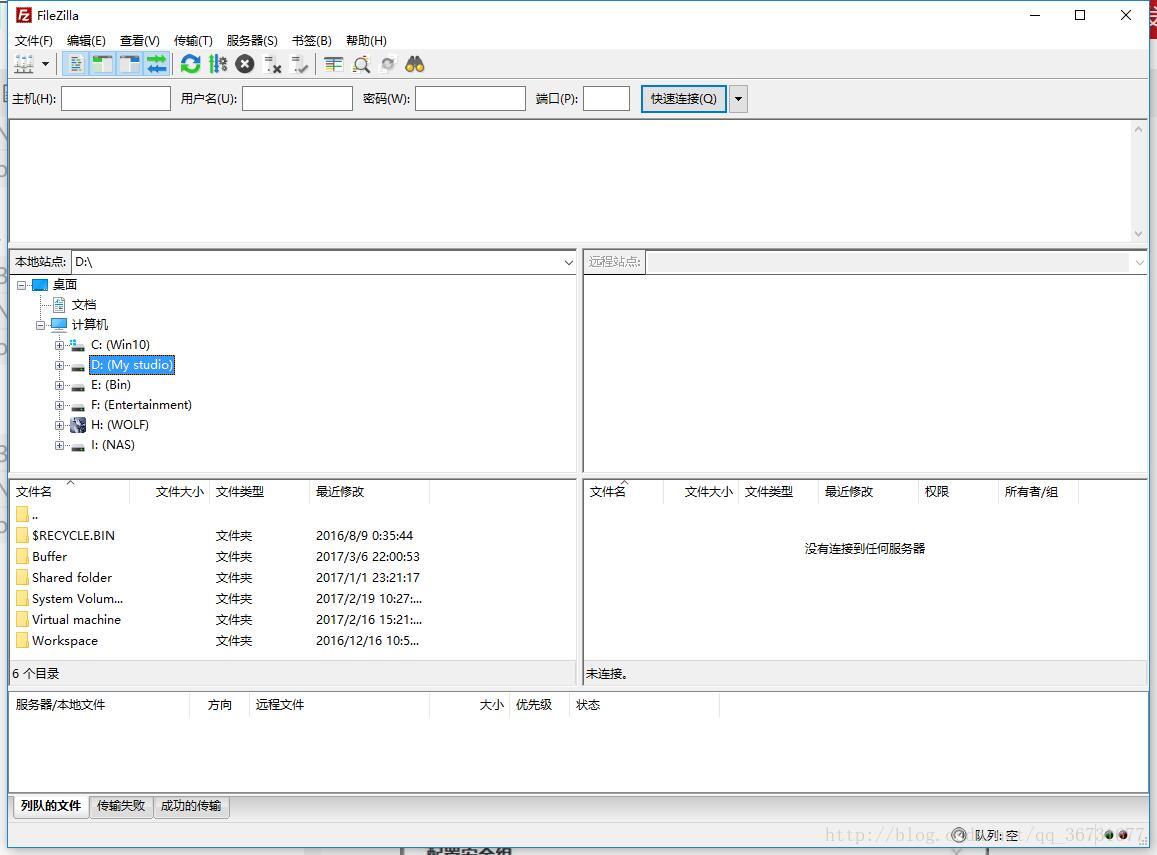
Task: Sort local files by 文件大小 column
Action: (x=170, y=491)
